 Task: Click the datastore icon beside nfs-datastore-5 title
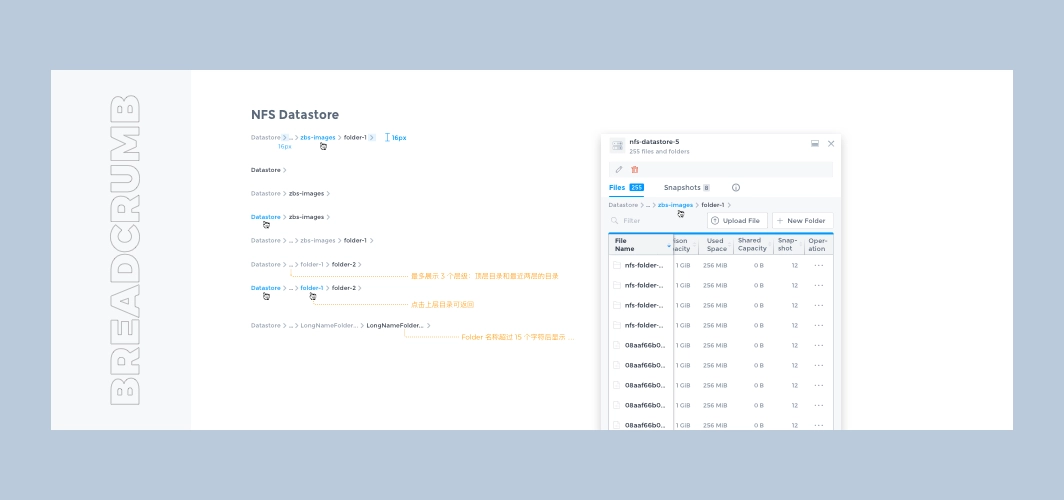617,146
